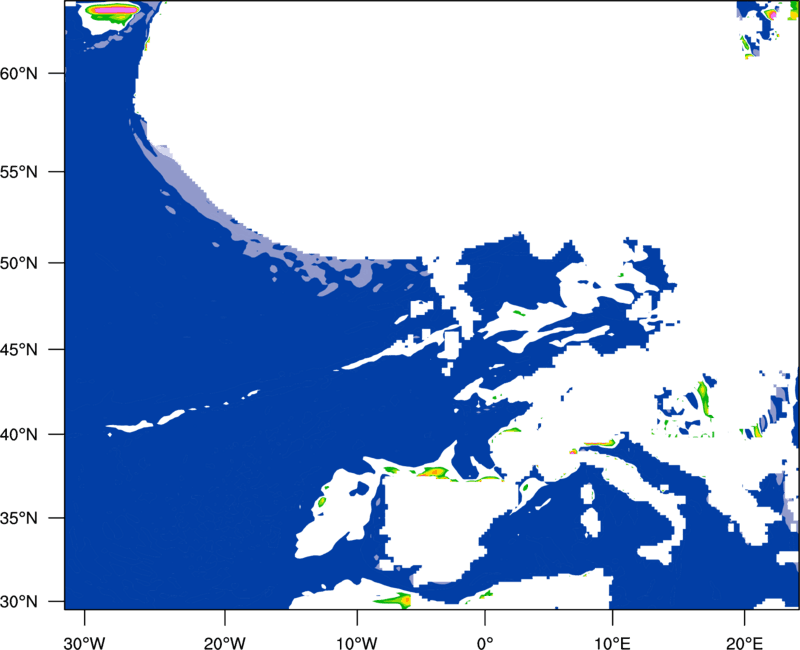Click the 10°W longitude label

point(357,643)
